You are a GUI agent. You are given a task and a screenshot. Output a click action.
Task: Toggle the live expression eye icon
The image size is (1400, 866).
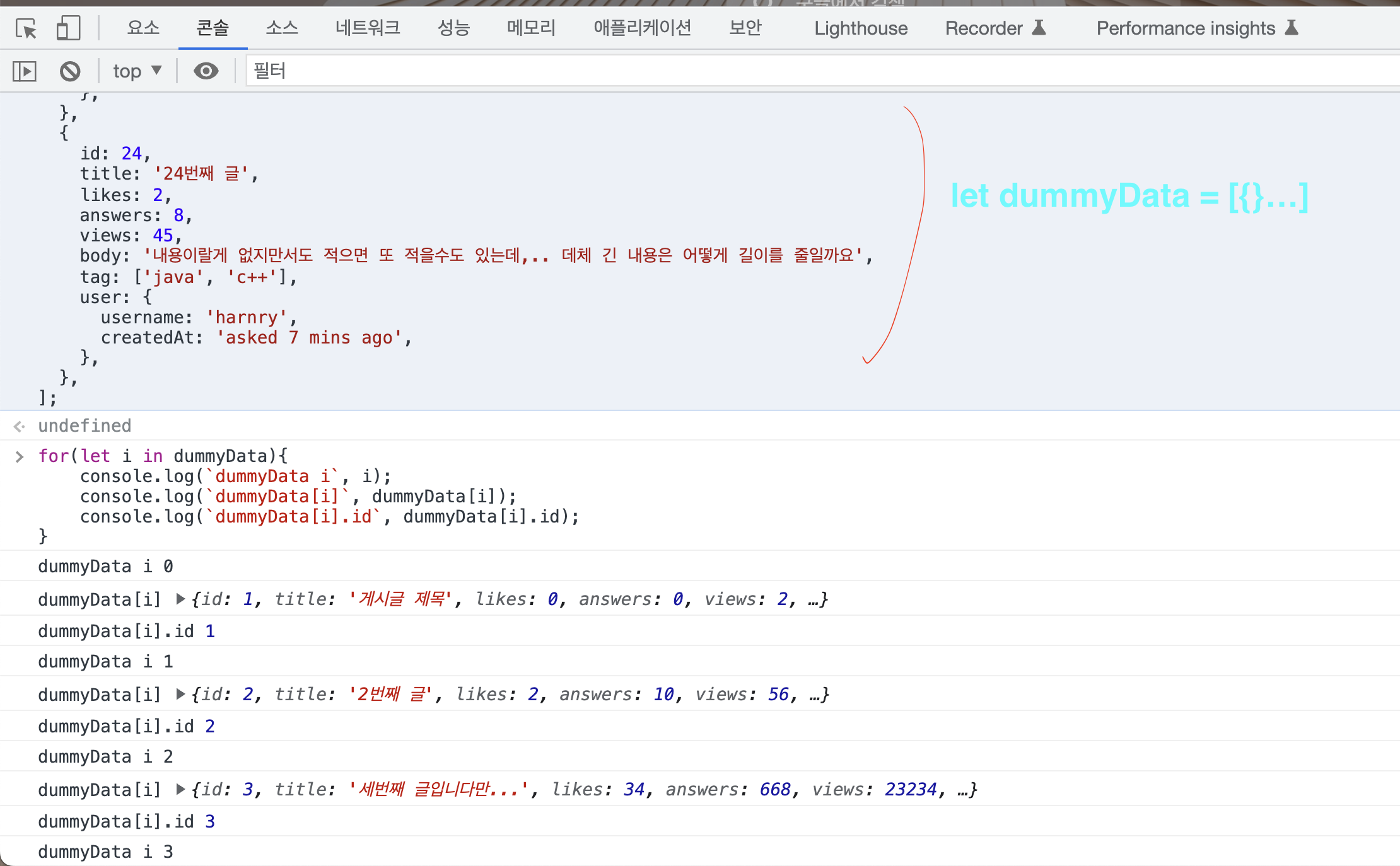tap(206, 71)
